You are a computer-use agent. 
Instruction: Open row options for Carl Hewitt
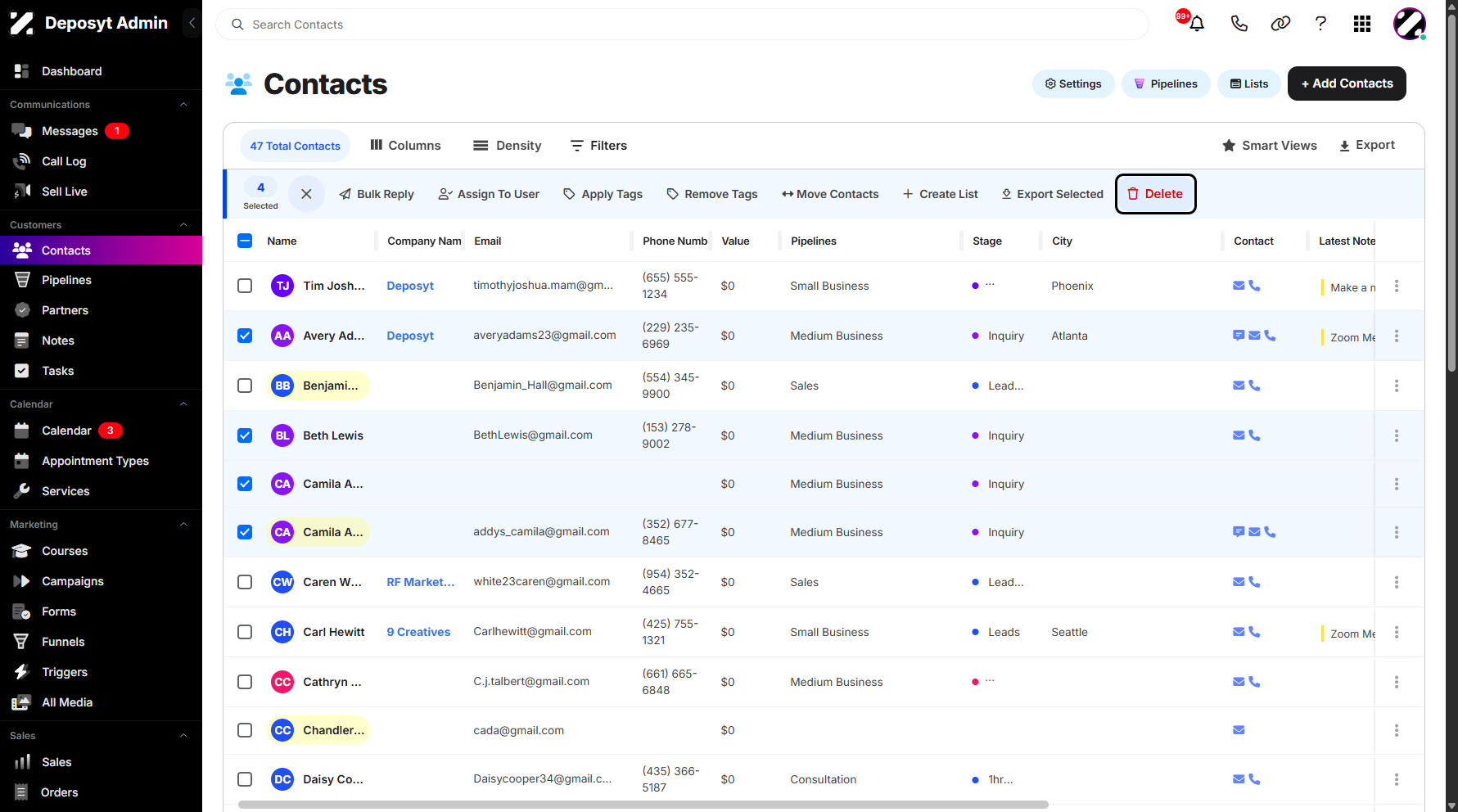(1397, 632)
